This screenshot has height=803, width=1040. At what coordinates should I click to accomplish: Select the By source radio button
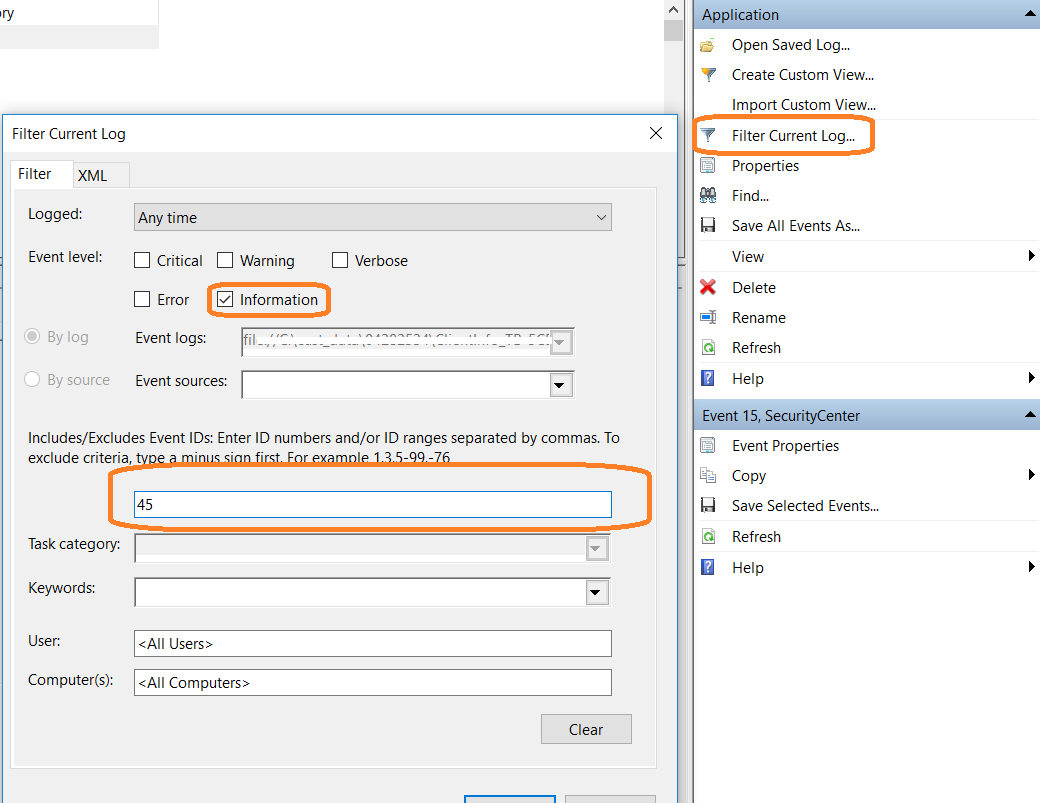coord(31,379)
